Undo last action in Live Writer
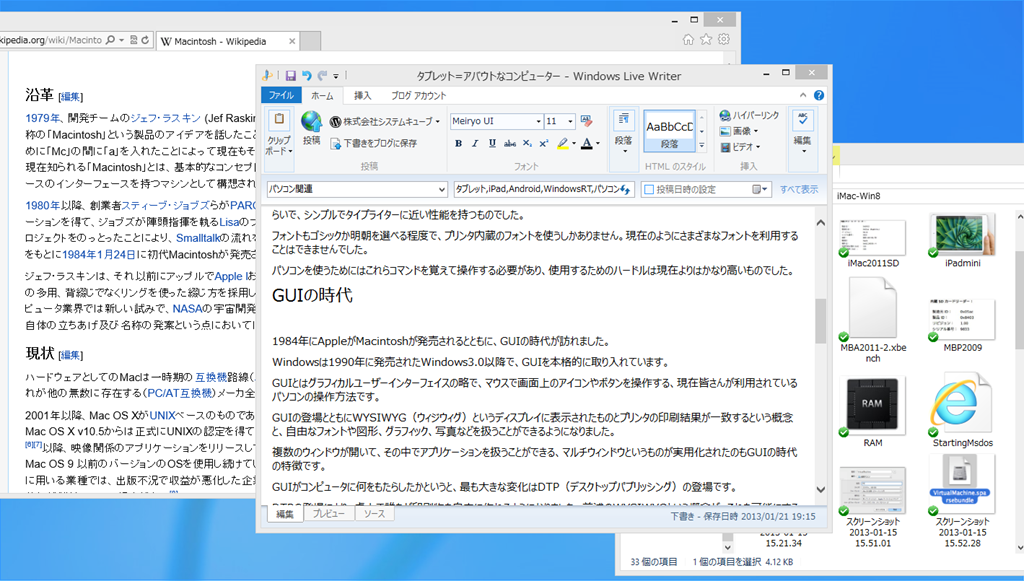 (x=306, y=76)
